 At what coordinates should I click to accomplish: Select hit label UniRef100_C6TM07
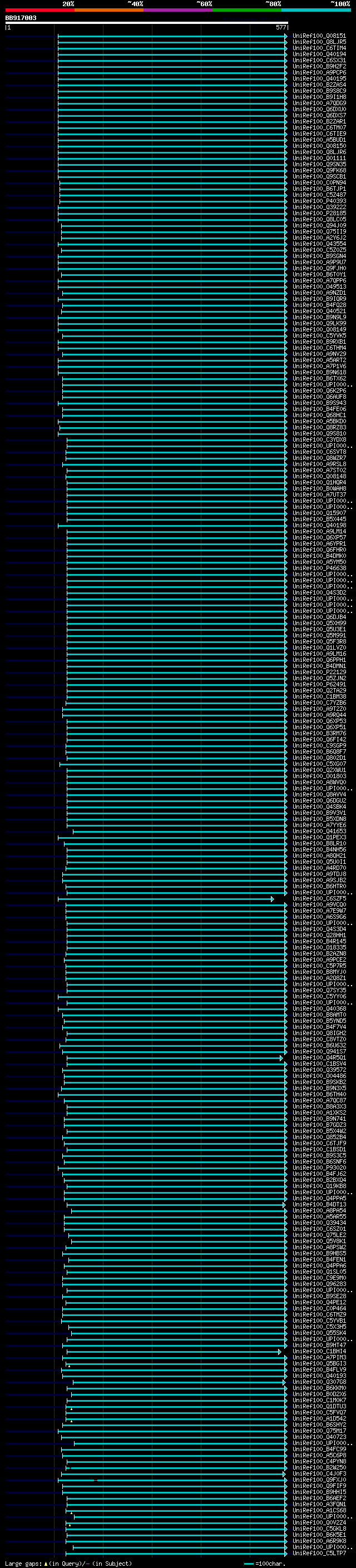[x=319, y=128]
